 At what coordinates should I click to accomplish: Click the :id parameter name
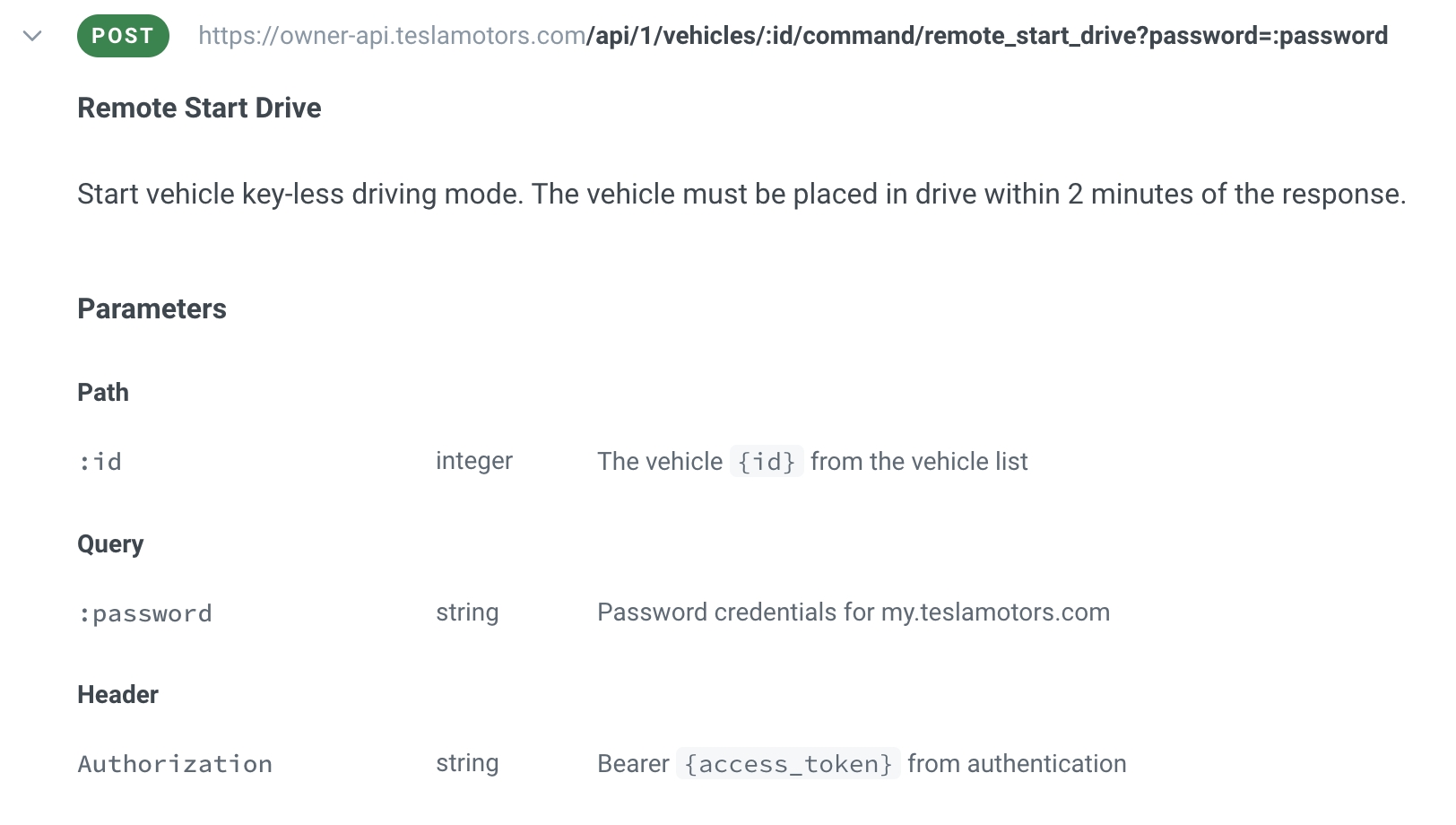pyautogui.click(x=100, y=462)
